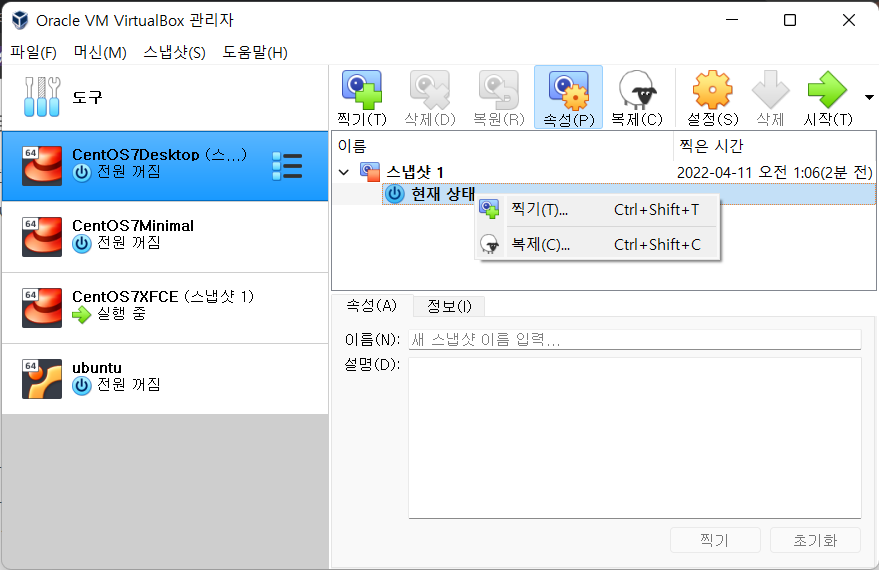The width and height of the screenshot is (879, 570).
Task: Click the ubuntu OS icon
Action: [x=42, y=379]
